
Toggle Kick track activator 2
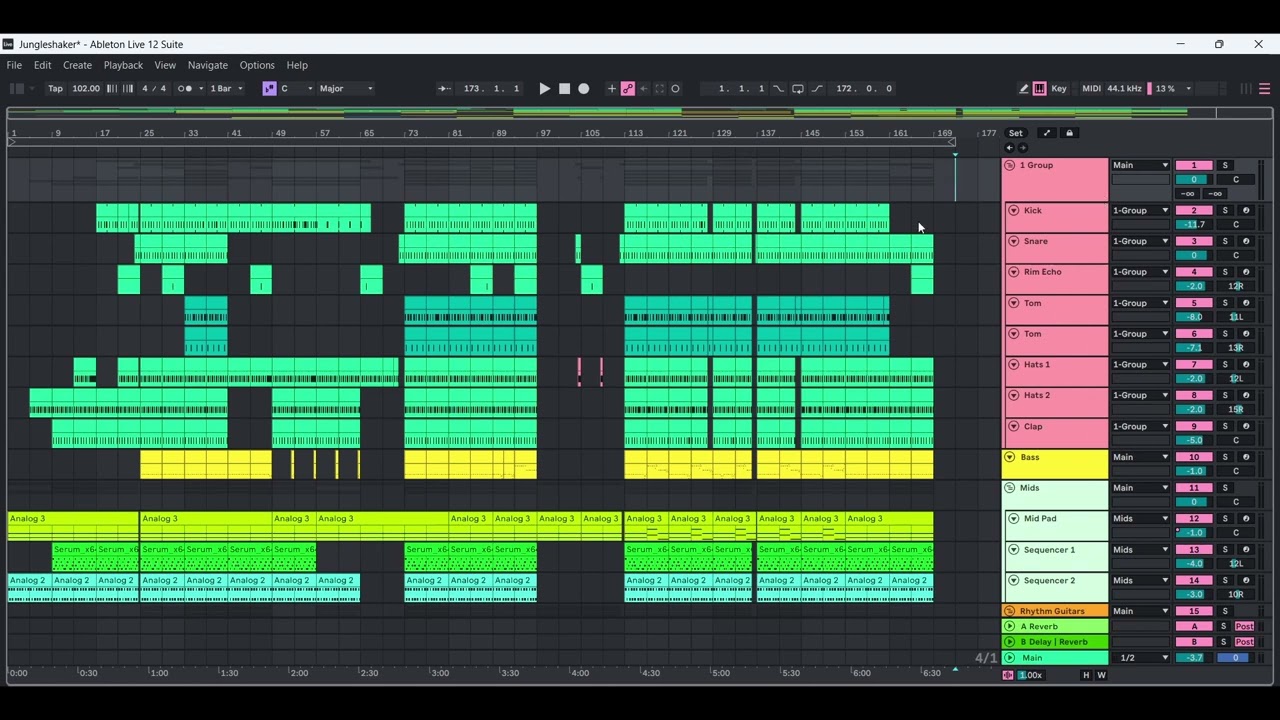[1194, 211]
